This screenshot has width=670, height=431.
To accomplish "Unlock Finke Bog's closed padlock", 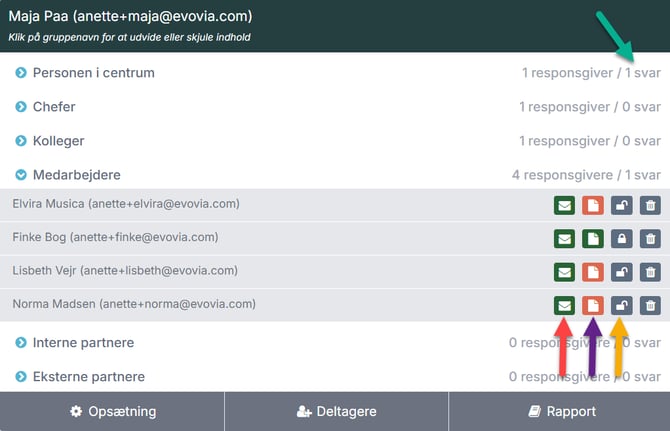I will point(621,239).
